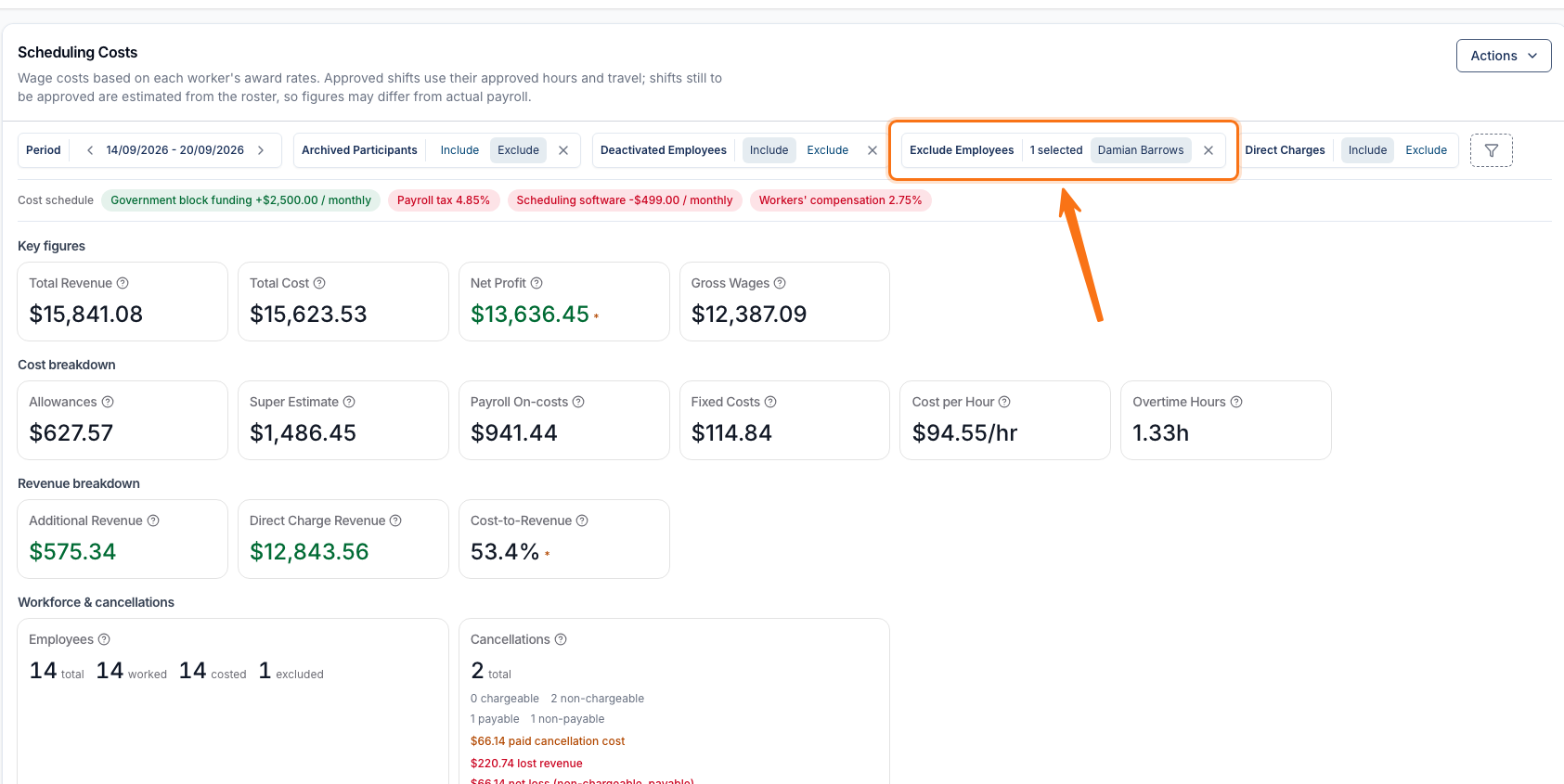Click the Net Profit value $13,636.45
The height and width of the screenshot is (784, 1564).
pos(530,315)
